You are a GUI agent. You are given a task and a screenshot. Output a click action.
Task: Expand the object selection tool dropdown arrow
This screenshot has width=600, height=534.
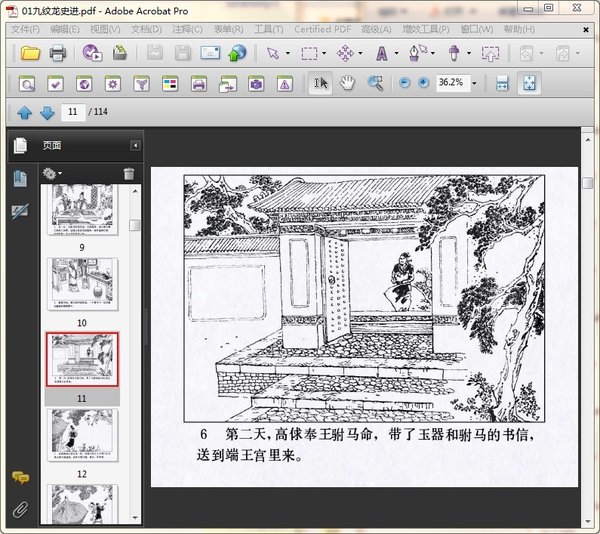pos(288,53)
